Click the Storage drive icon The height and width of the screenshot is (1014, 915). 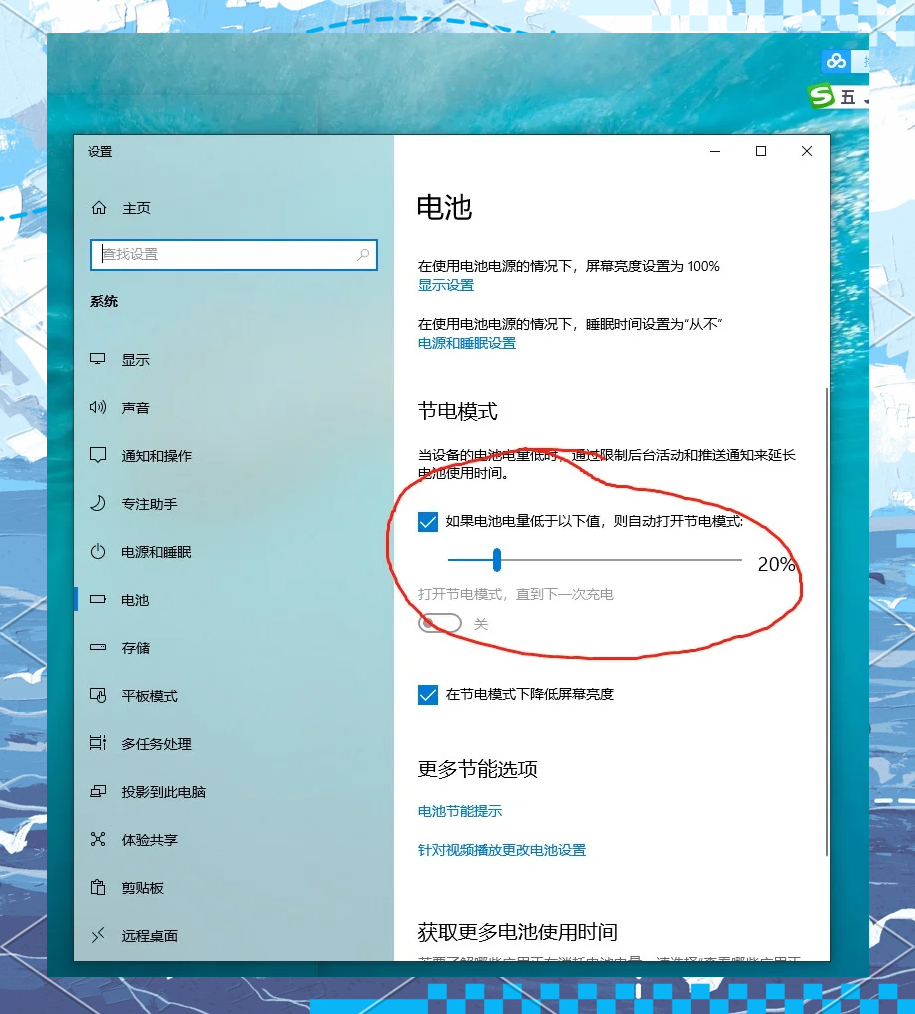pos(98,647)
